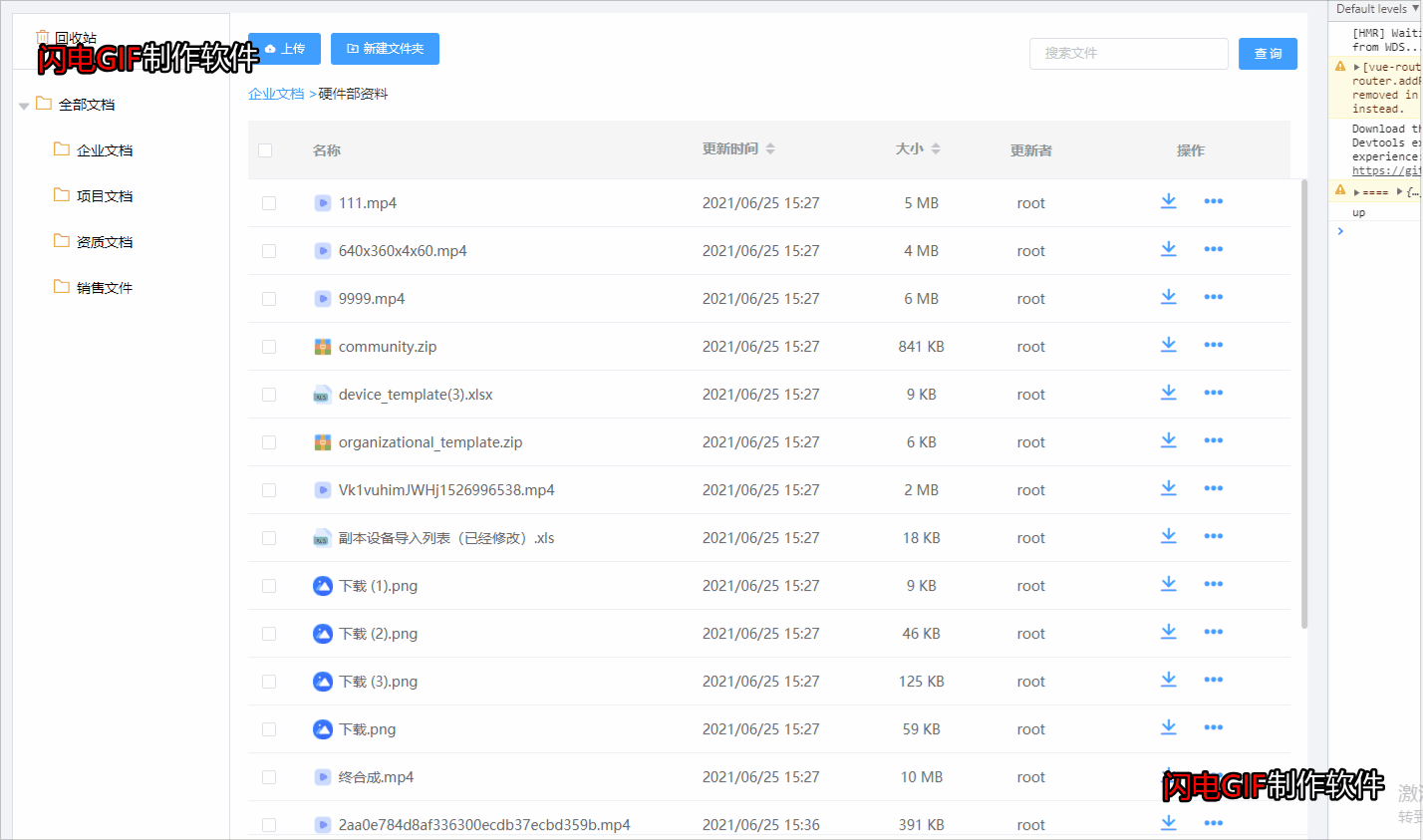
Task: Click the 名称 column header
Action: (x=327, y=150)
